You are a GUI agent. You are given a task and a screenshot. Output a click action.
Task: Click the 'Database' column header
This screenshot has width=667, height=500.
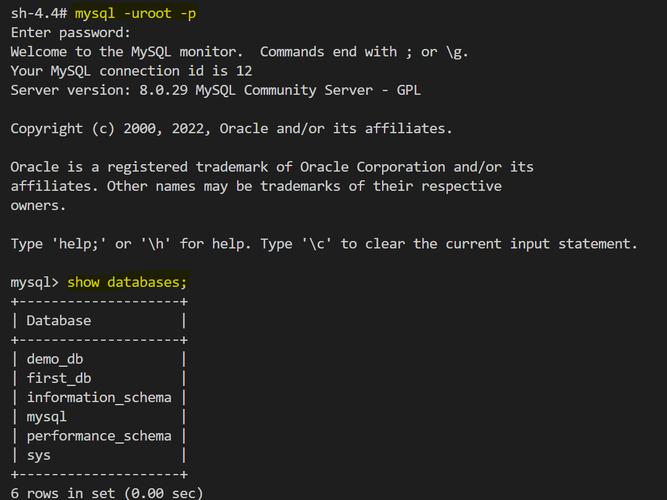coord(59,321)
